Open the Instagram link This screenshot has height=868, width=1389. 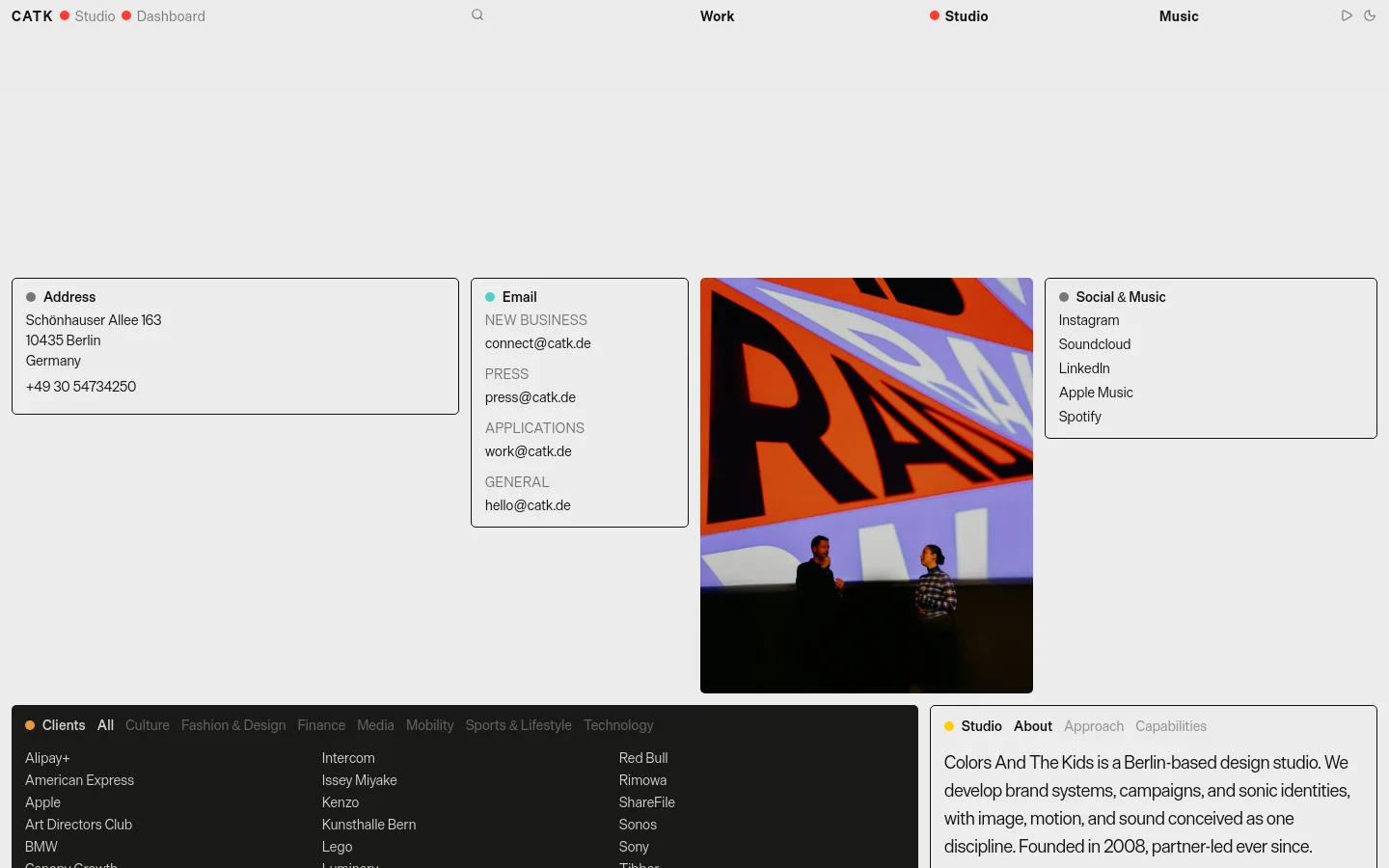pyautogui.click(x=1089, y=320)
